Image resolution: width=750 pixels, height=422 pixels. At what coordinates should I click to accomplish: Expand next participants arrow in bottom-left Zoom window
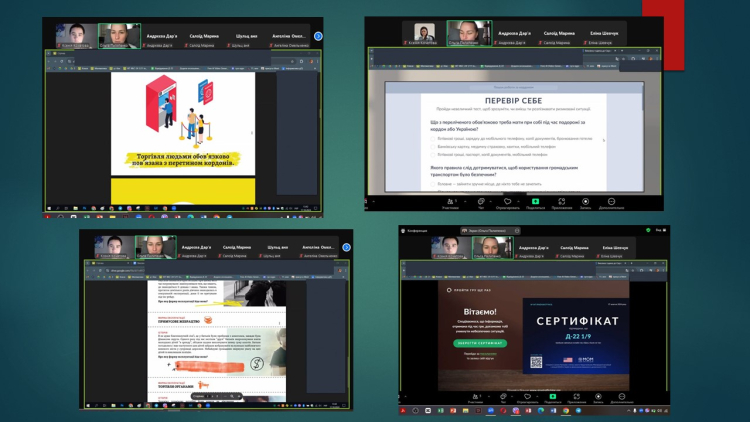[x=346, y=247]
